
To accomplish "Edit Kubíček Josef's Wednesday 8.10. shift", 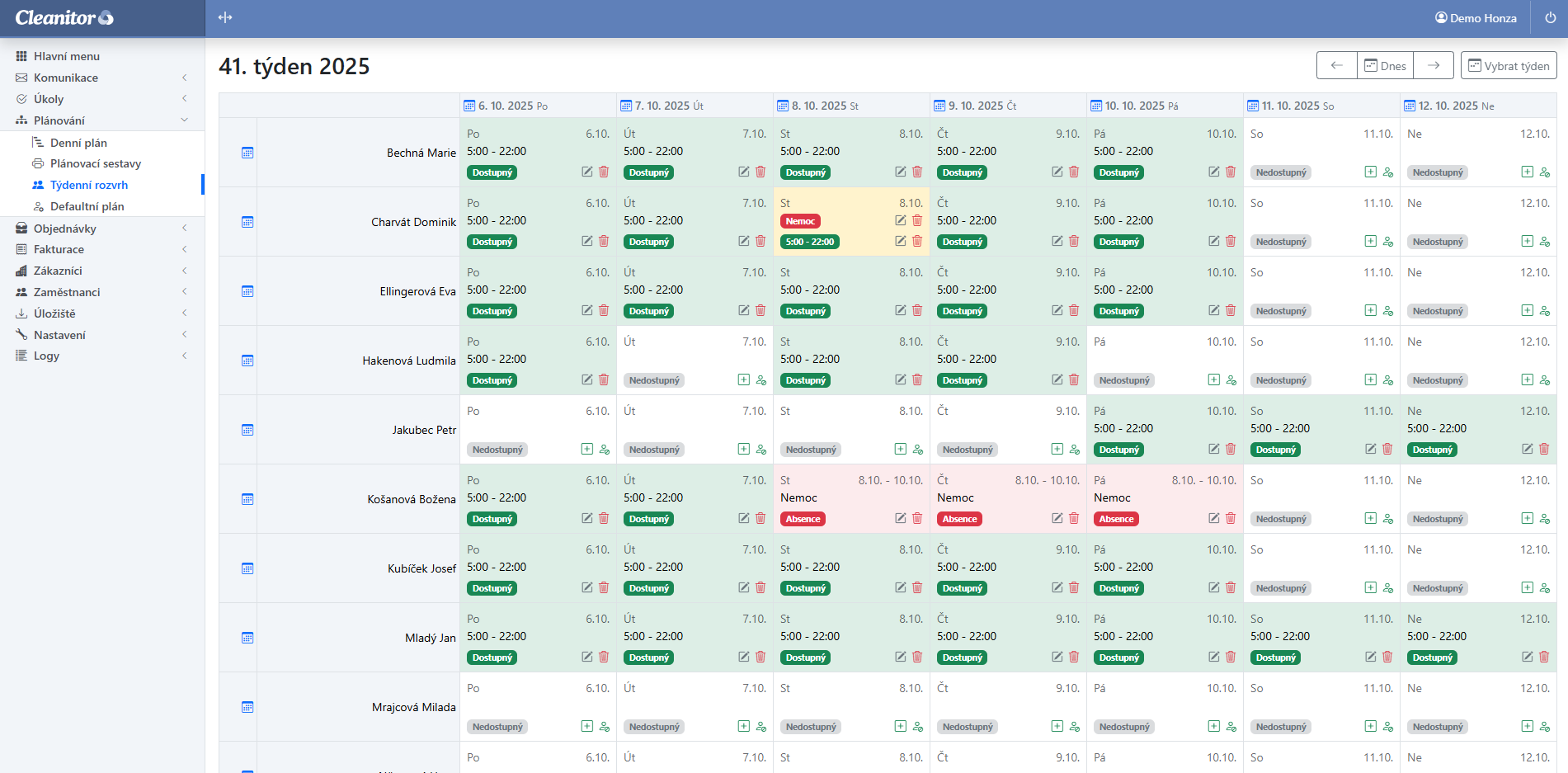I will (901, 587).
